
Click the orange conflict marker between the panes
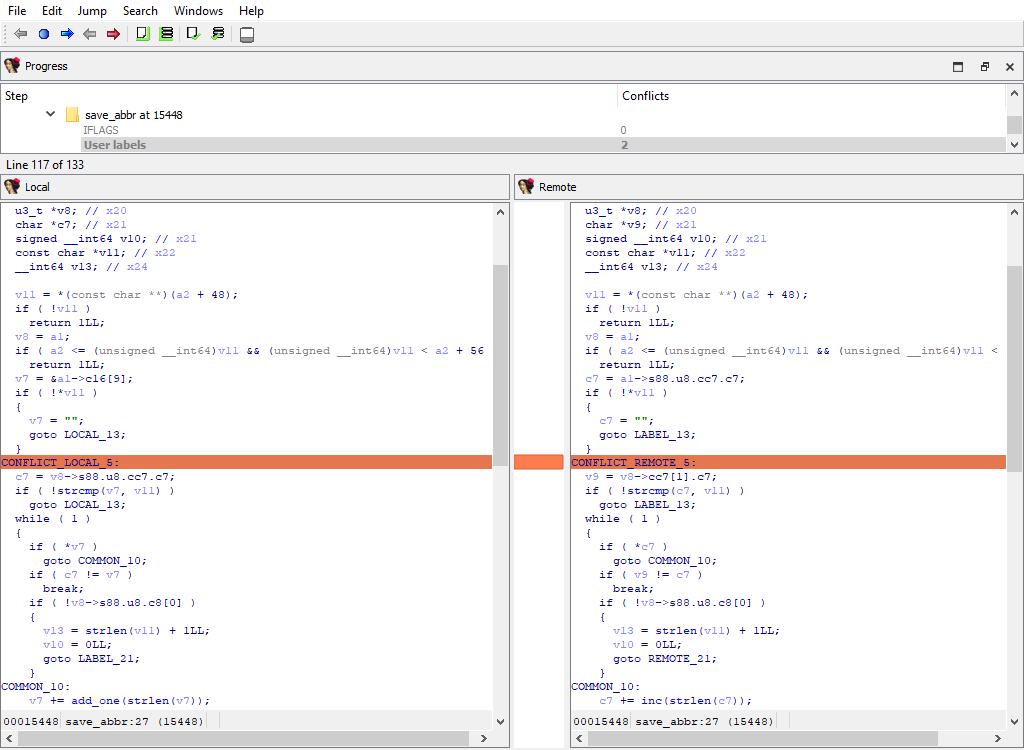(x=538, y=462)
